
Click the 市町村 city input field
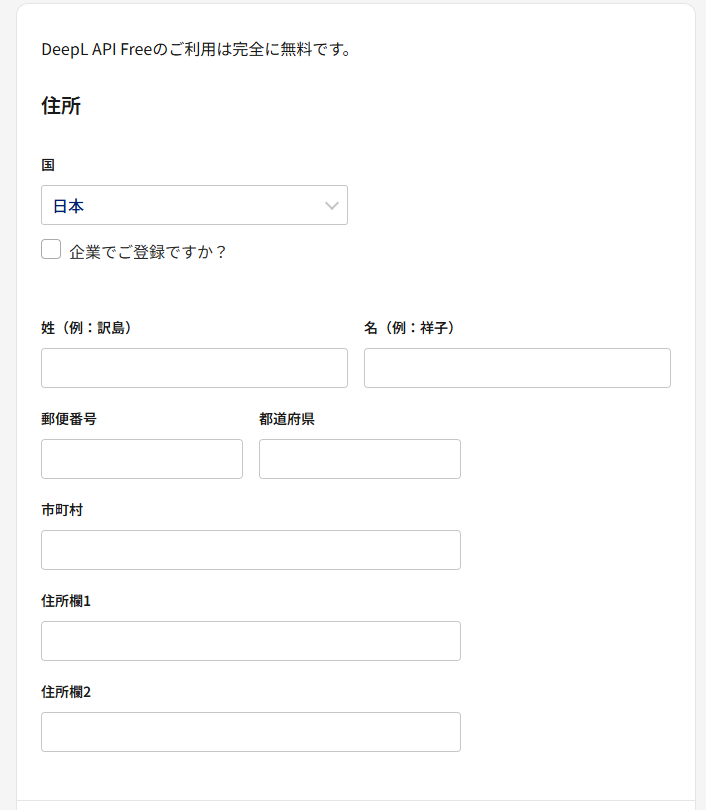coord(251,550)
